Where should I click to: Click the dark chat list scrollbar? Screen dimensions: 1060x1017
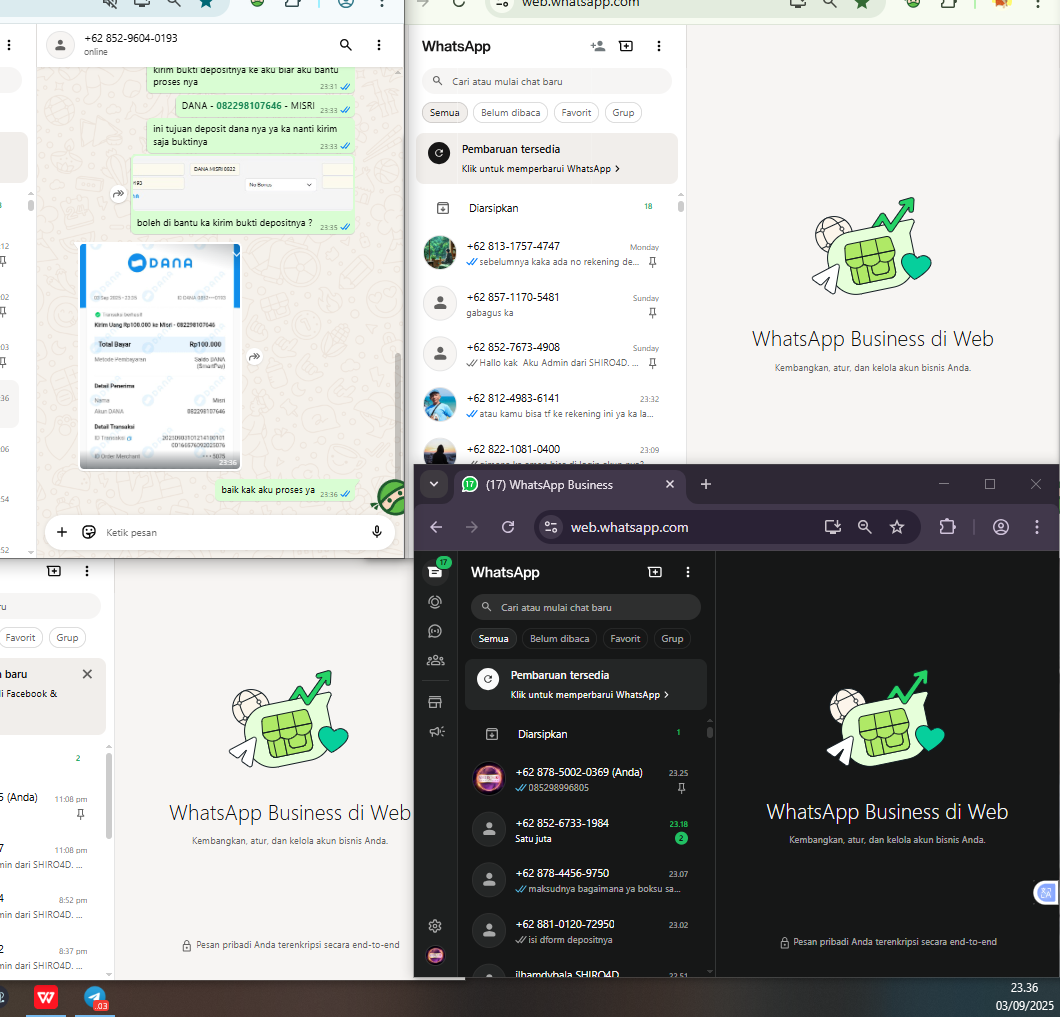tap(709, 732)
